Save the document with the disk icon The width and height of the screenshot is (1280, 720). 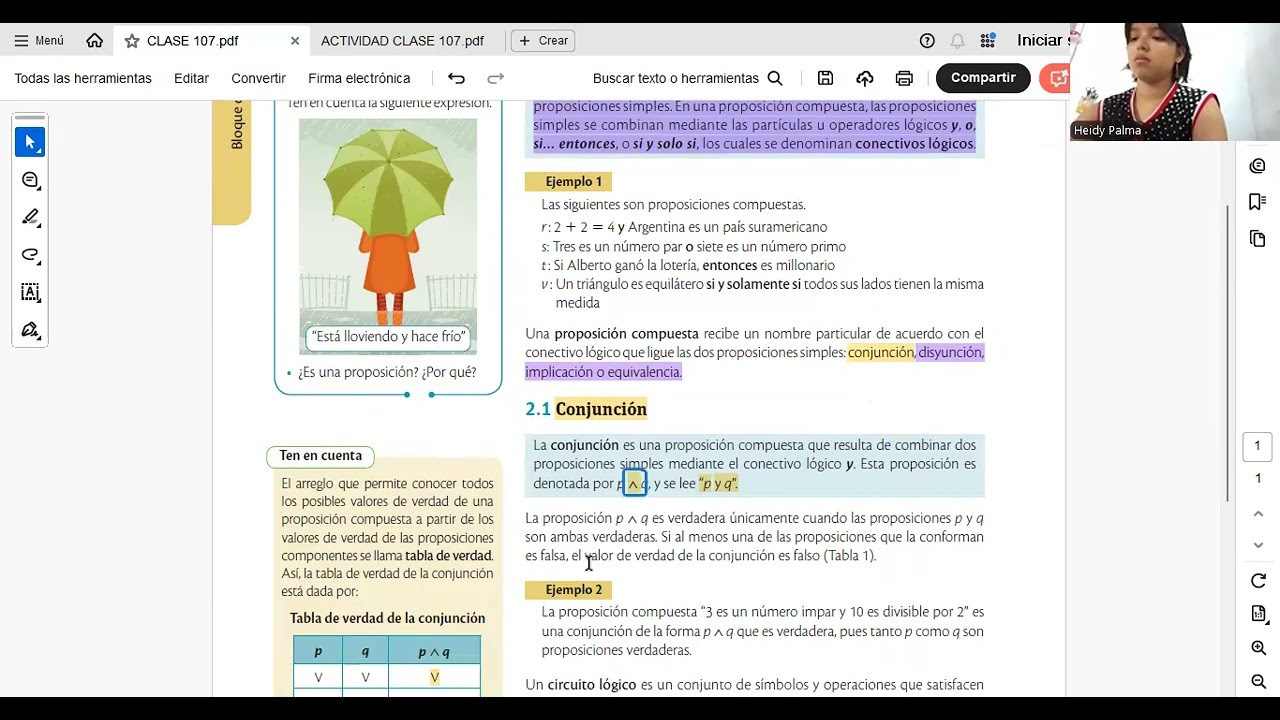point(825,78)
